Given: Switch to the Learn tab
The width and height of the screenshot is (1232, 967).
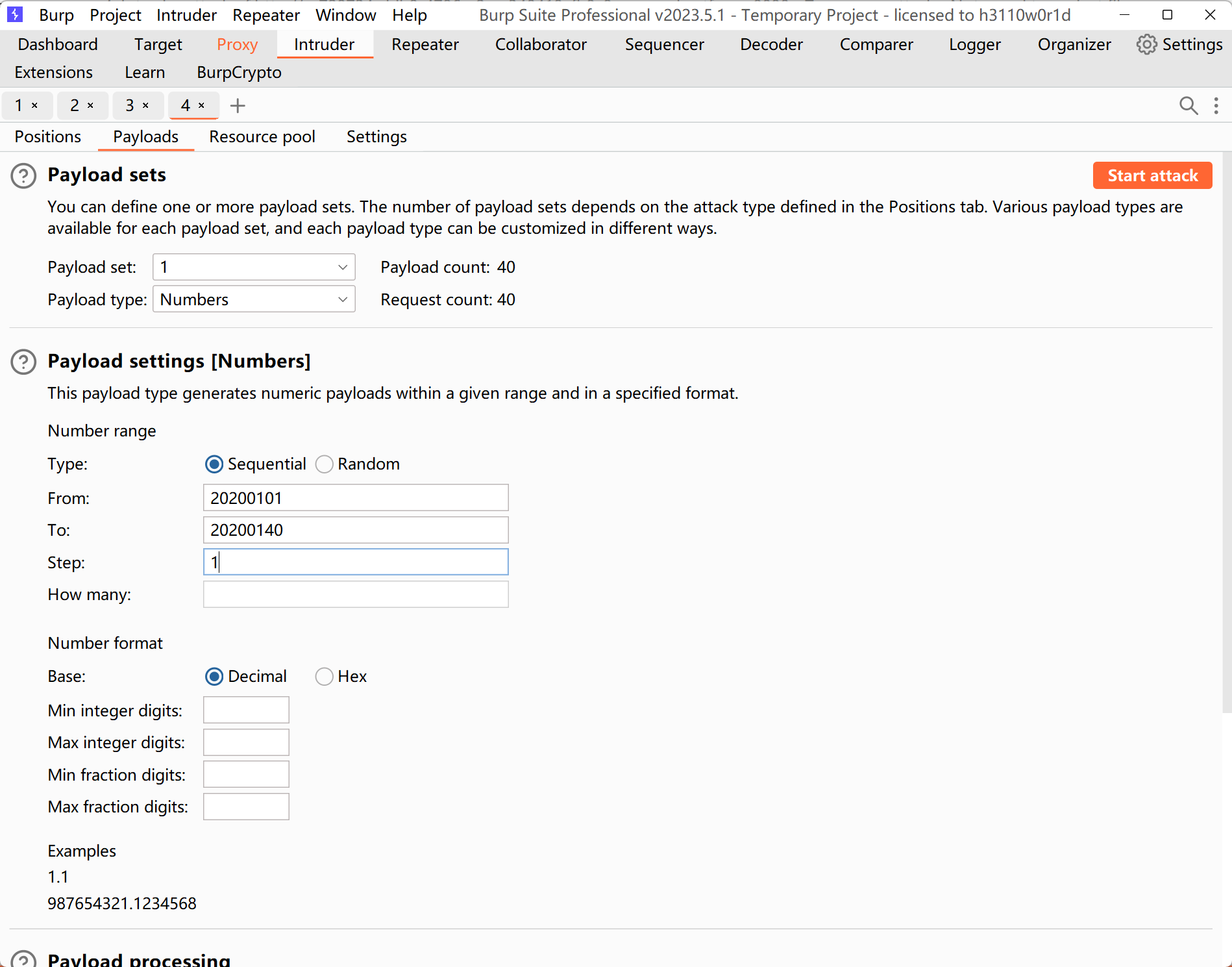Looking at the screenshot, I should point(145,72).
